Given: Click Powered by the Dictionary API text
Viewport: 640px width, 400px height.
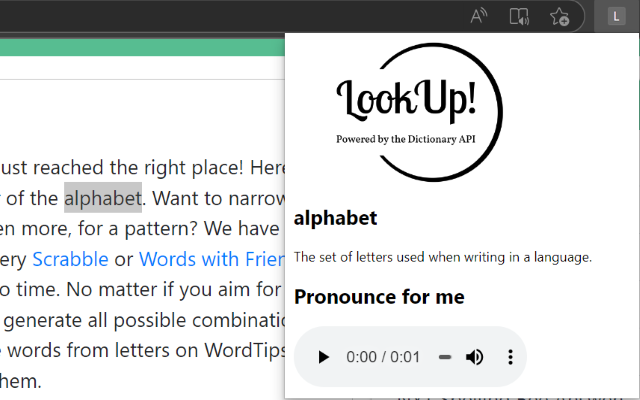Looking at the screenshot, I should pos(406,139).
